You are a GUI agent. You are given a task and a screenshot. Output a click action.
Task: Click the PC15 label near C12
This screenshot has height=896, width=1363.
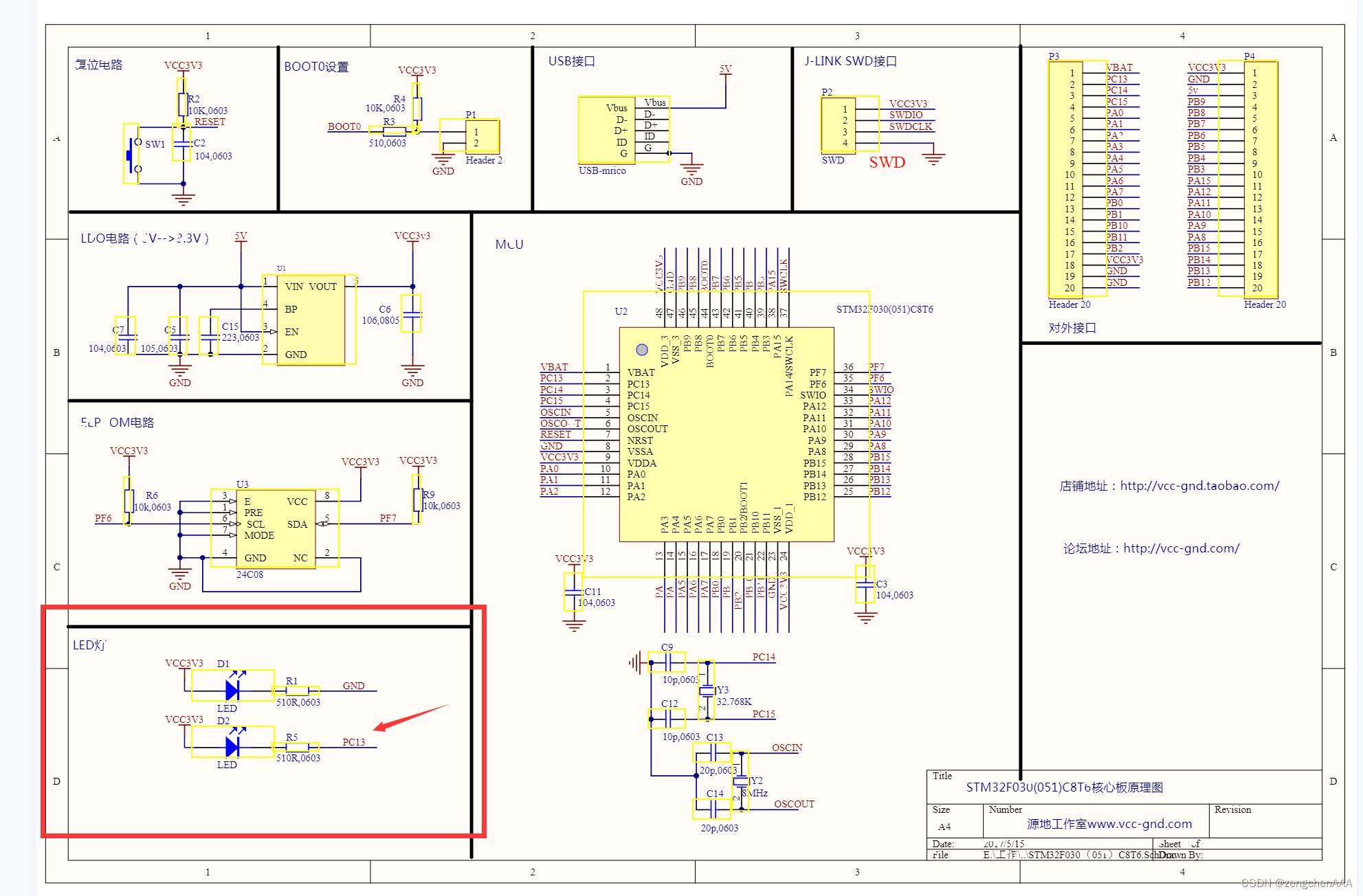point(764,714)
